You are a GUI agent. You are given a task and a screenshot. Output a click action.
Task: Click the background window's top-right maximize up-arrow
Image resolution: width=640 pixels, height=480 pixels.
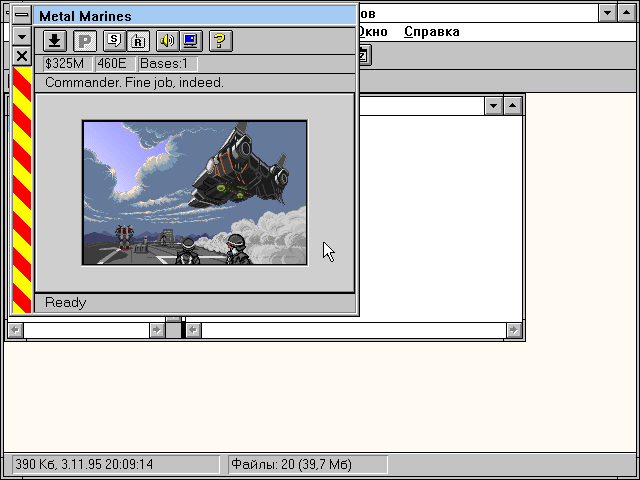627,13
